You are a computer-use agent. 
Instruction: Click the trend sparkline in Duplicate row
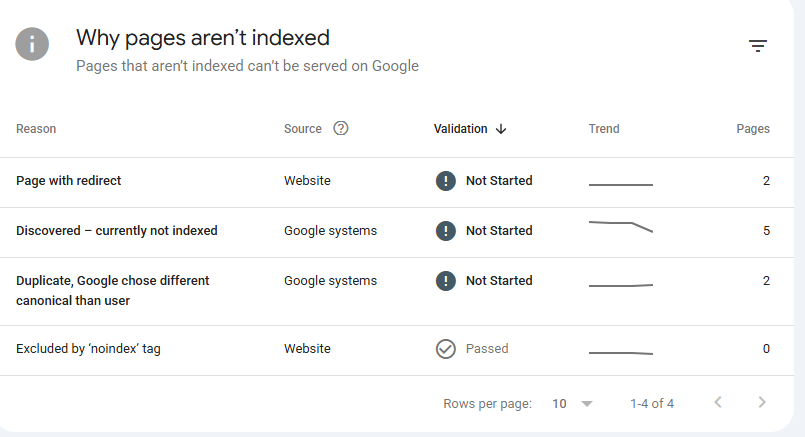pyautogui.click(x=621, y=285)
